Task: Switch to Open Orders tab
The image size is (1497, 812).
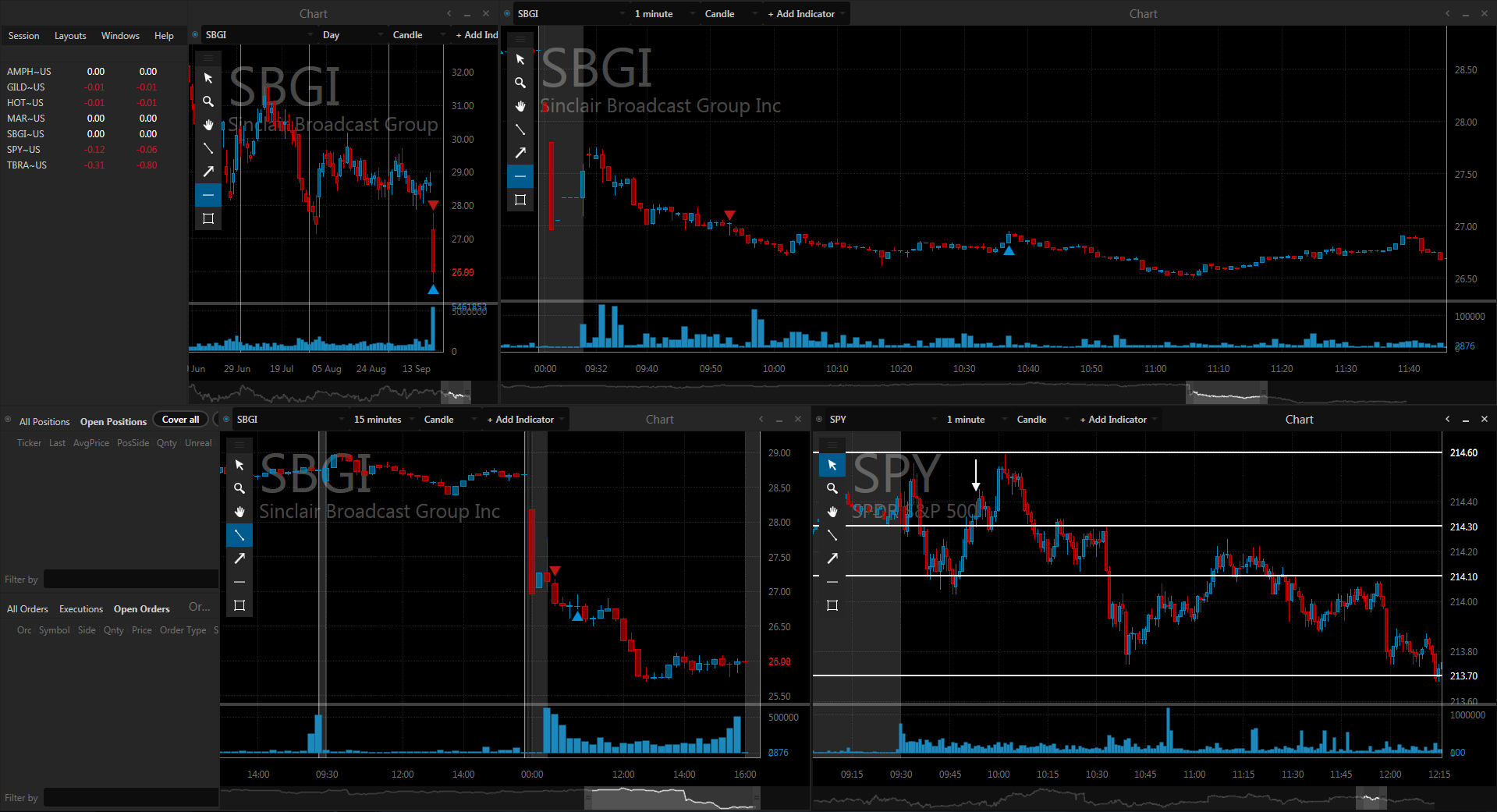Action: click(x=141, y=609)
